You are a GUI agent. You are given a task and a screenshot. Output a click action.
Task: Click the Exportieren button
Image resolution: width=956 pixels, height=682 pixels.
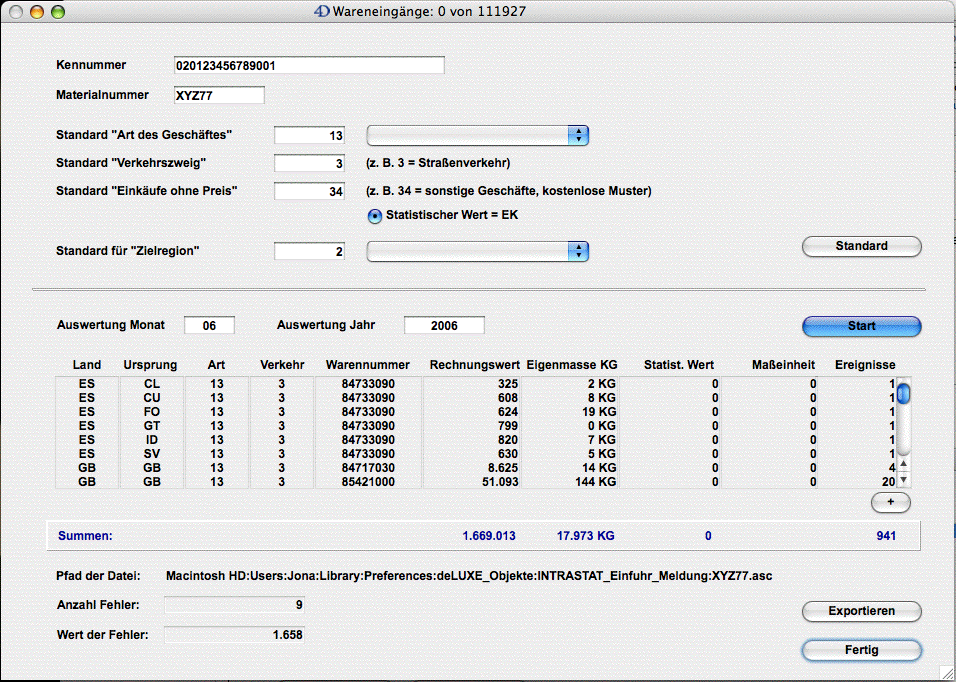click(861, 611)
